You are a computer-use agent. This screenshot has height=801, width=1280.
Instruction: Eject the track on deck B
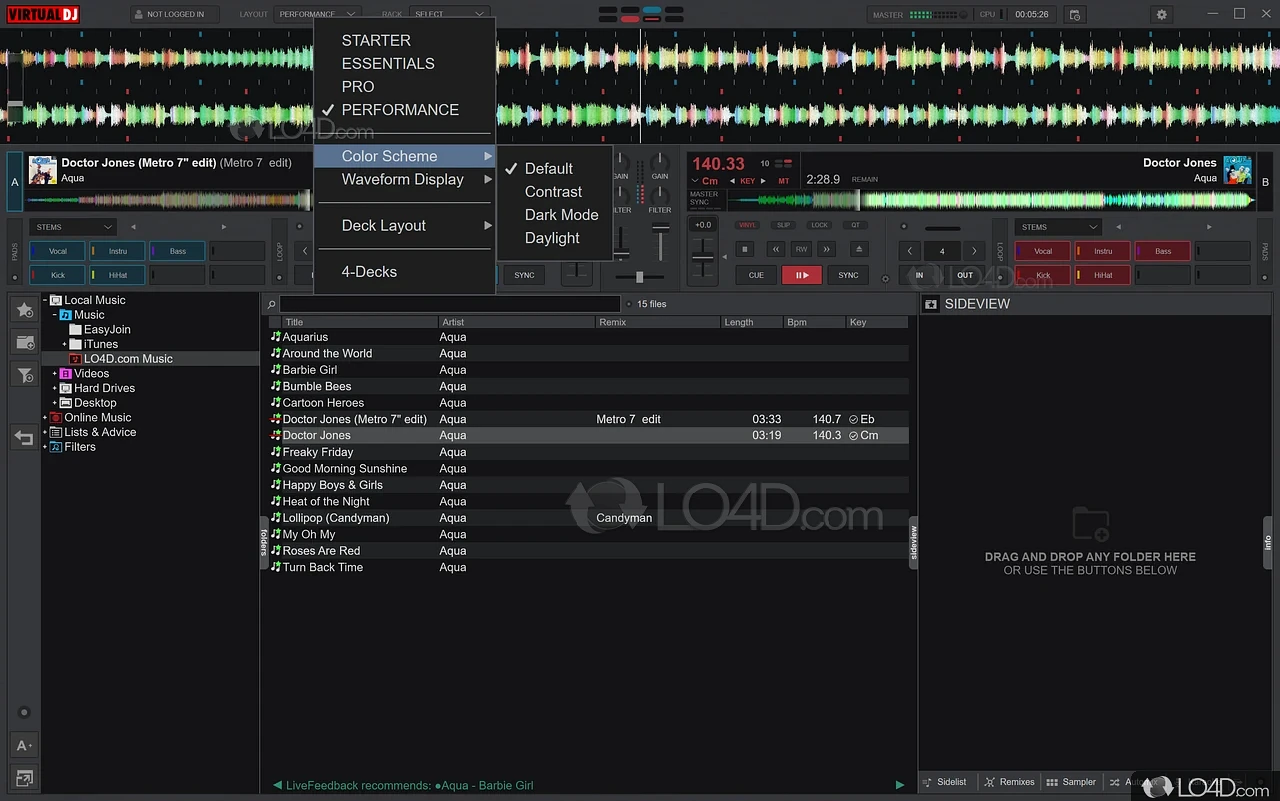[857, 249]
